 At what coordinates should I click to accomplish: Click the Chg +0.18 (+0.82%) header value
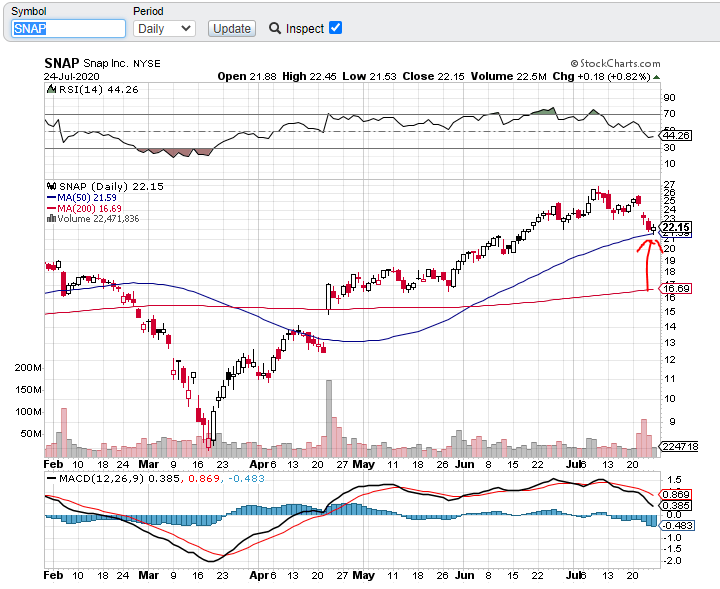tap(602, 76)
